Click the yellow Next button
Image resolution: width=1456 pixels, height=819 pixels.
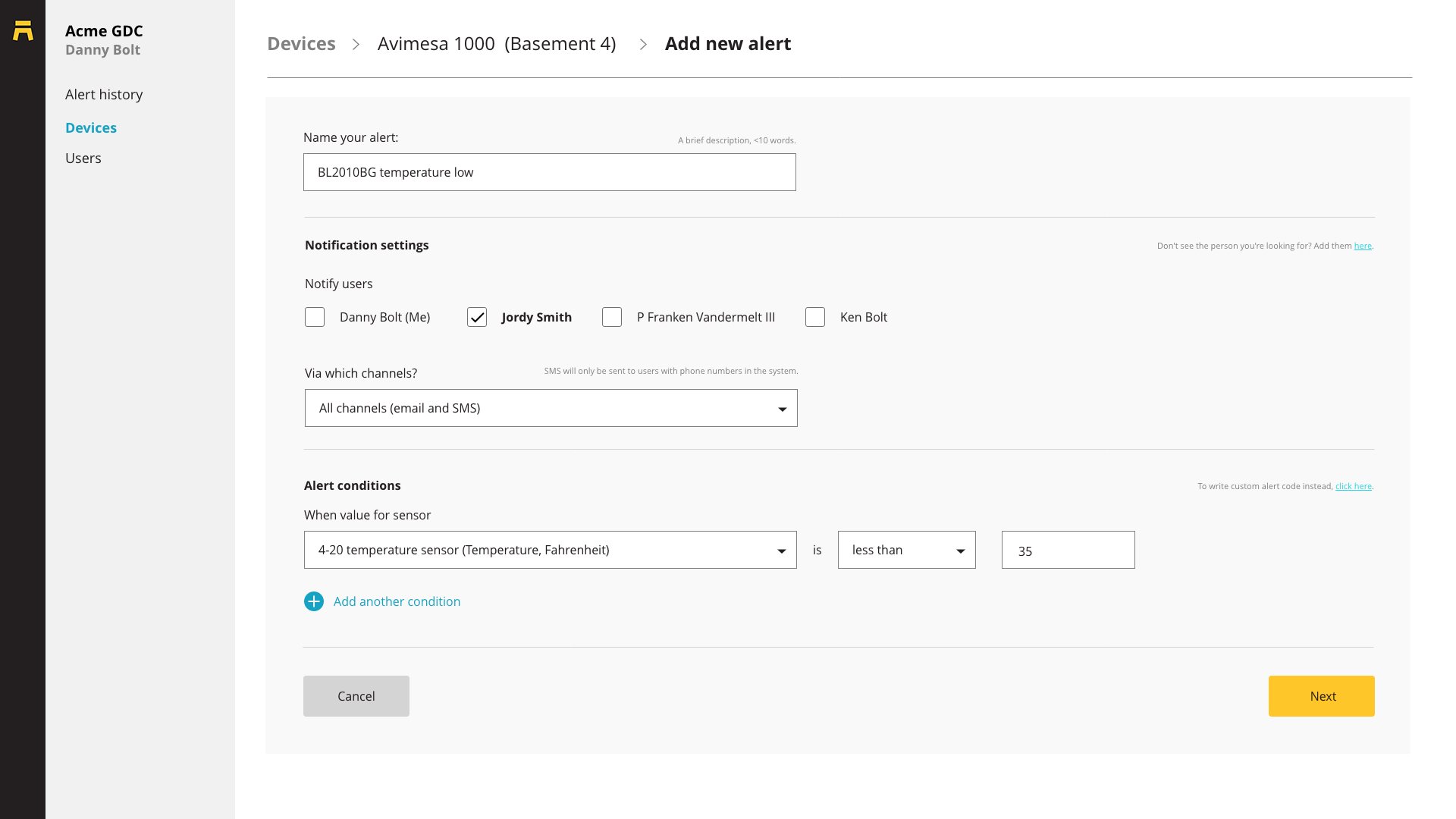(x=1322, y=696)
